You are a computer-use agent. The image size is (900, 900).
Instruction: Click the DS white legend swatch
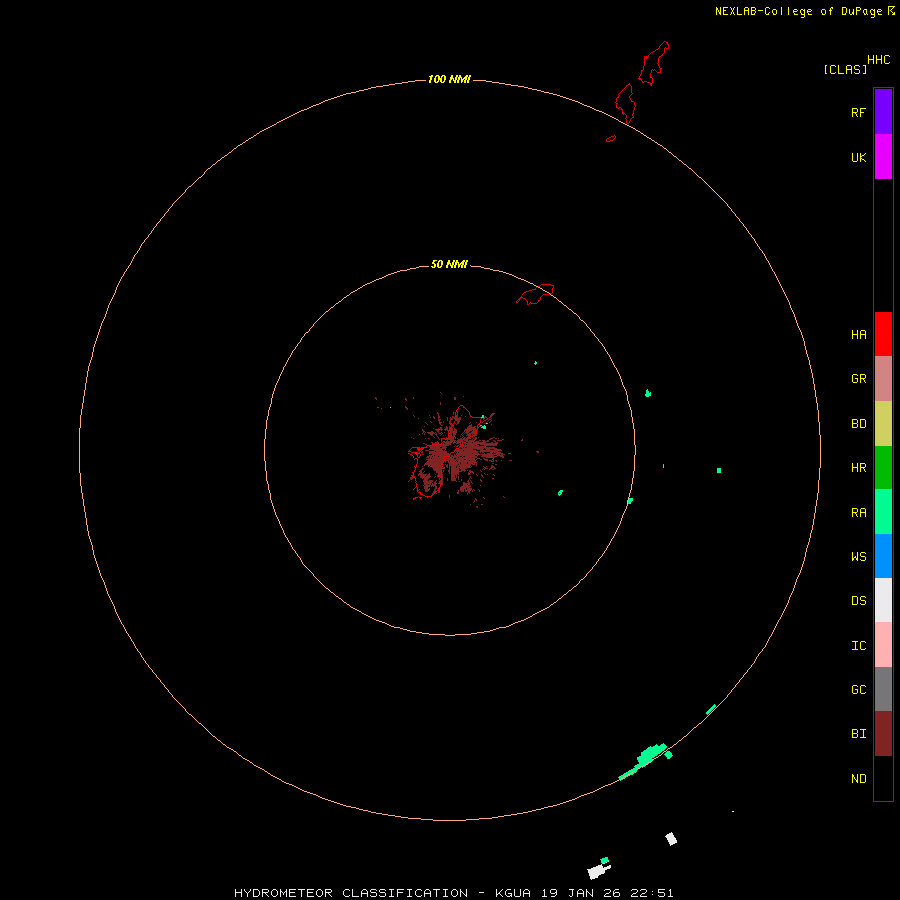tap(883, 600)
